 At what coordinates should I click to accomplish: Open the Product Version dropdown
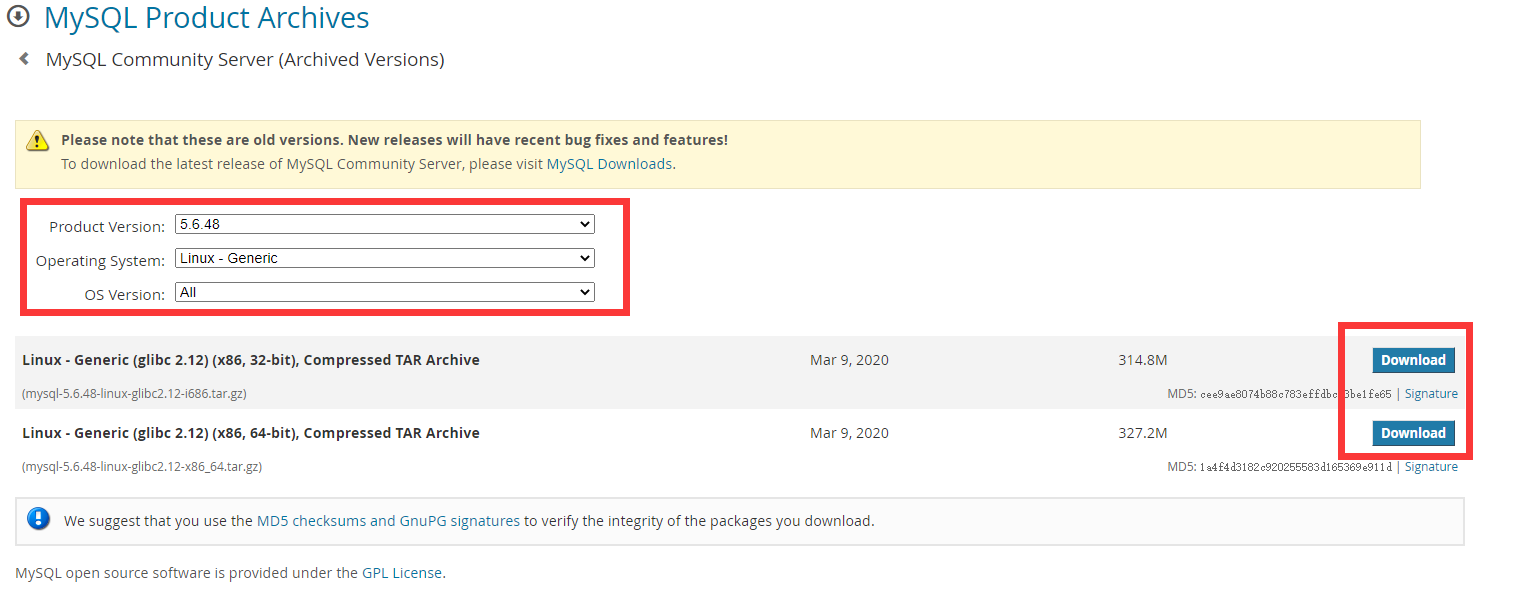pyautogui.click(x=385, y=224)
